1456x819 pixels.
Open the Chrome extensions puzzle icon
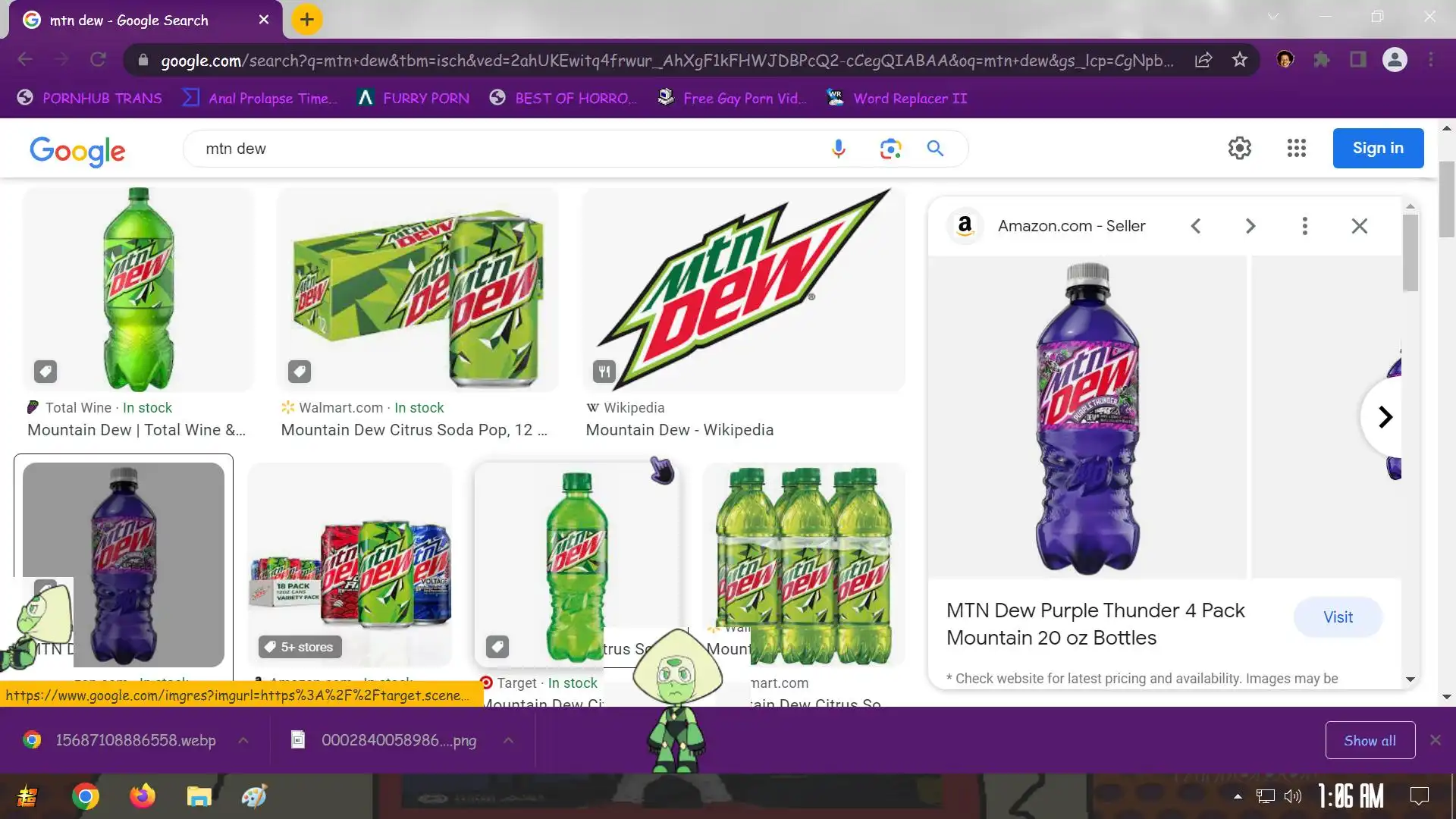(1321, 60)
